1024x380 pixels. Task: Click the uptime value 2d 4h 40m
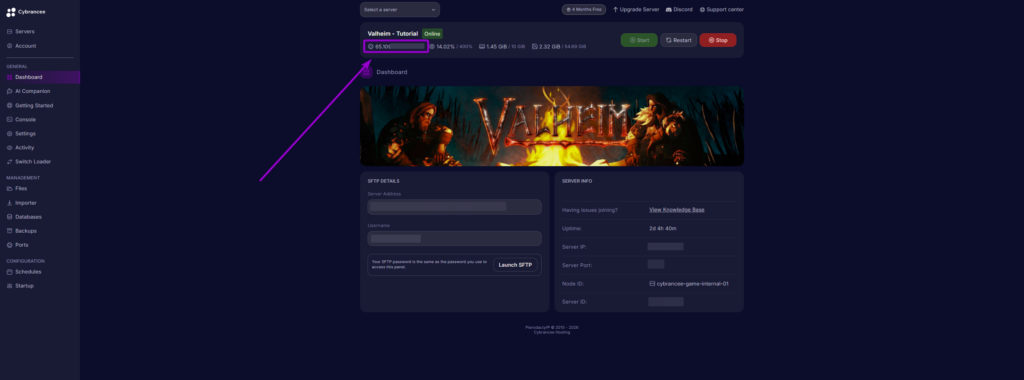663,229
